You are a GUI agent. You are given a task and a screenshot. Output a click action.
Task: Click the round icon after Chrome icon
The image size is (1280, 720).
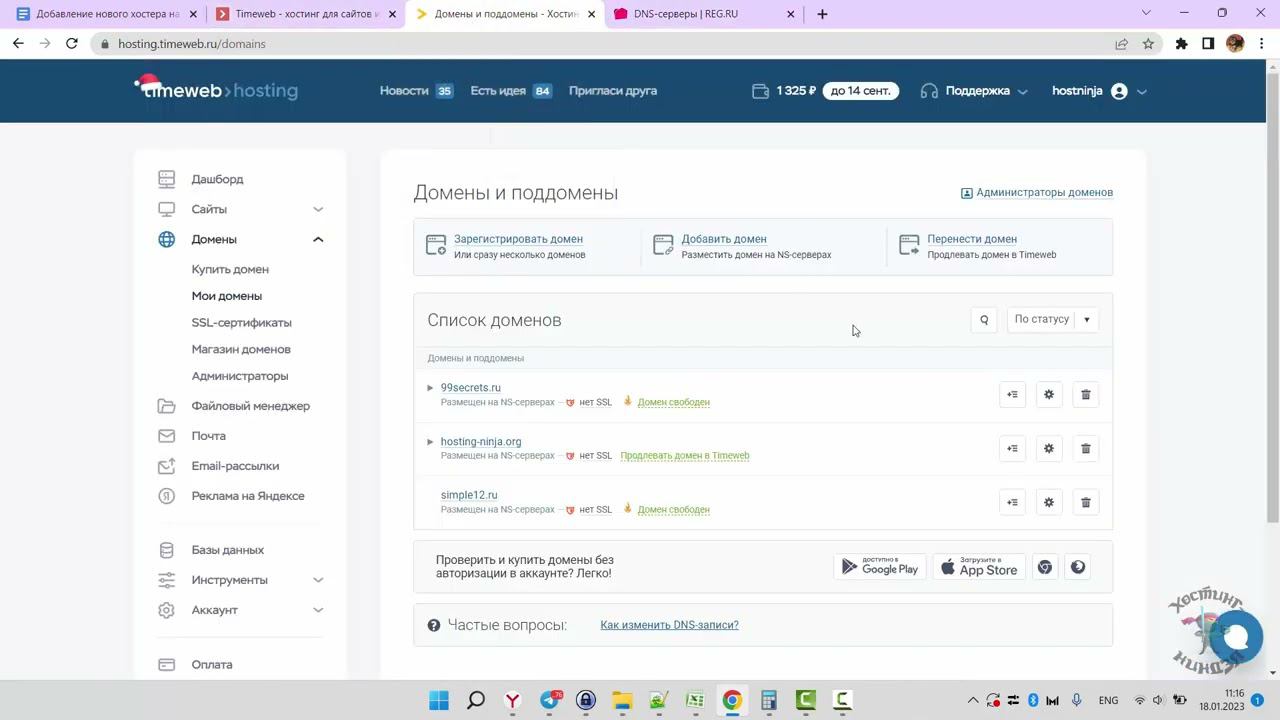point(1078,568)
